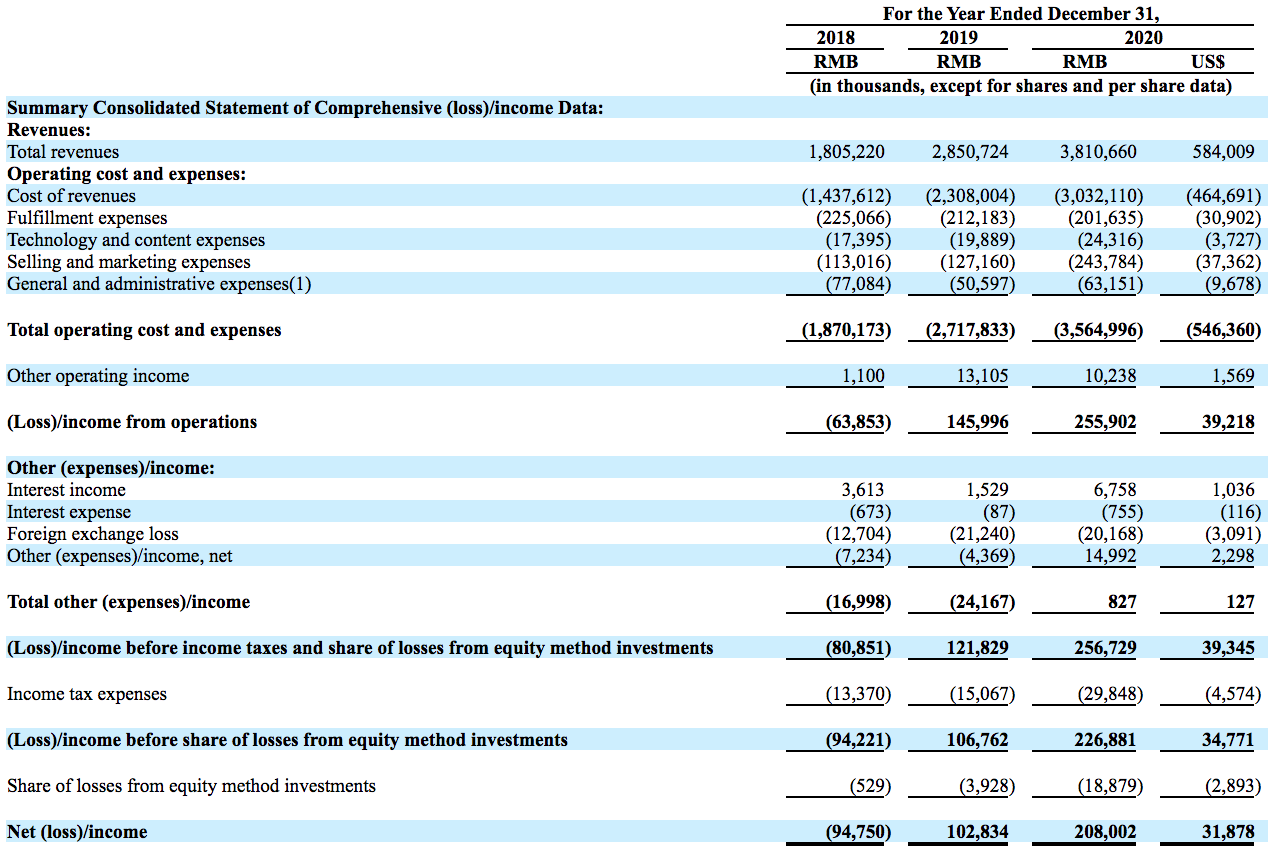Viewport: 1270px width, 854px height.
Task: Click the 'Fulfillment expenses' label
Action: [x=87, y=218]
